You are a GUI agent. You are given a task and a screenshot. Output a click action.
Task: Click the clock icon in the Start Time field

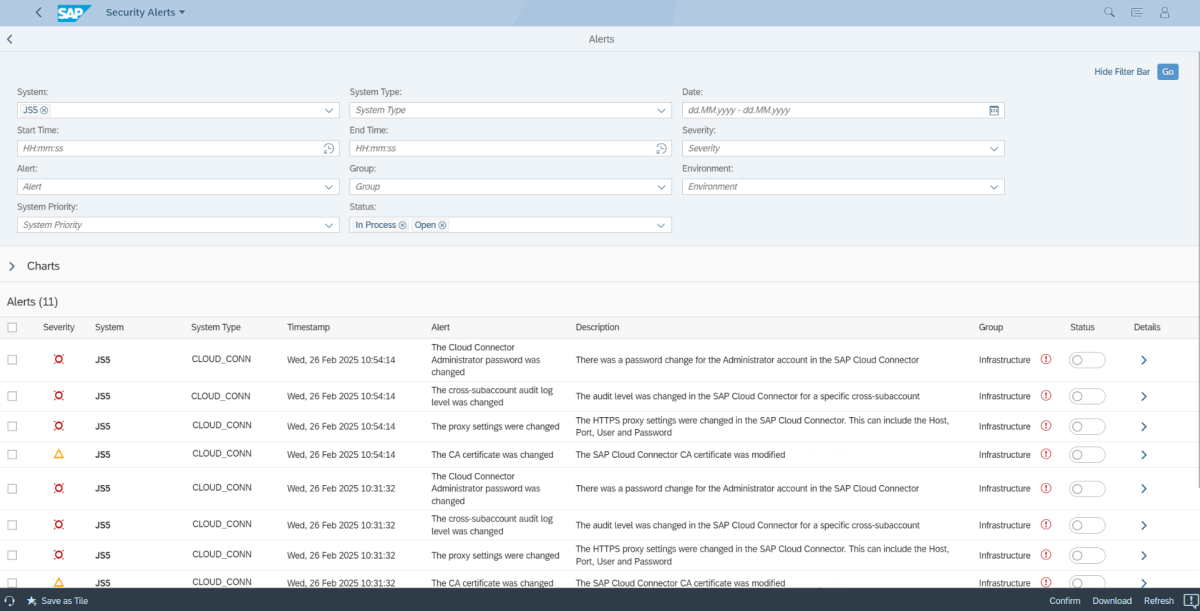(328, 147)
